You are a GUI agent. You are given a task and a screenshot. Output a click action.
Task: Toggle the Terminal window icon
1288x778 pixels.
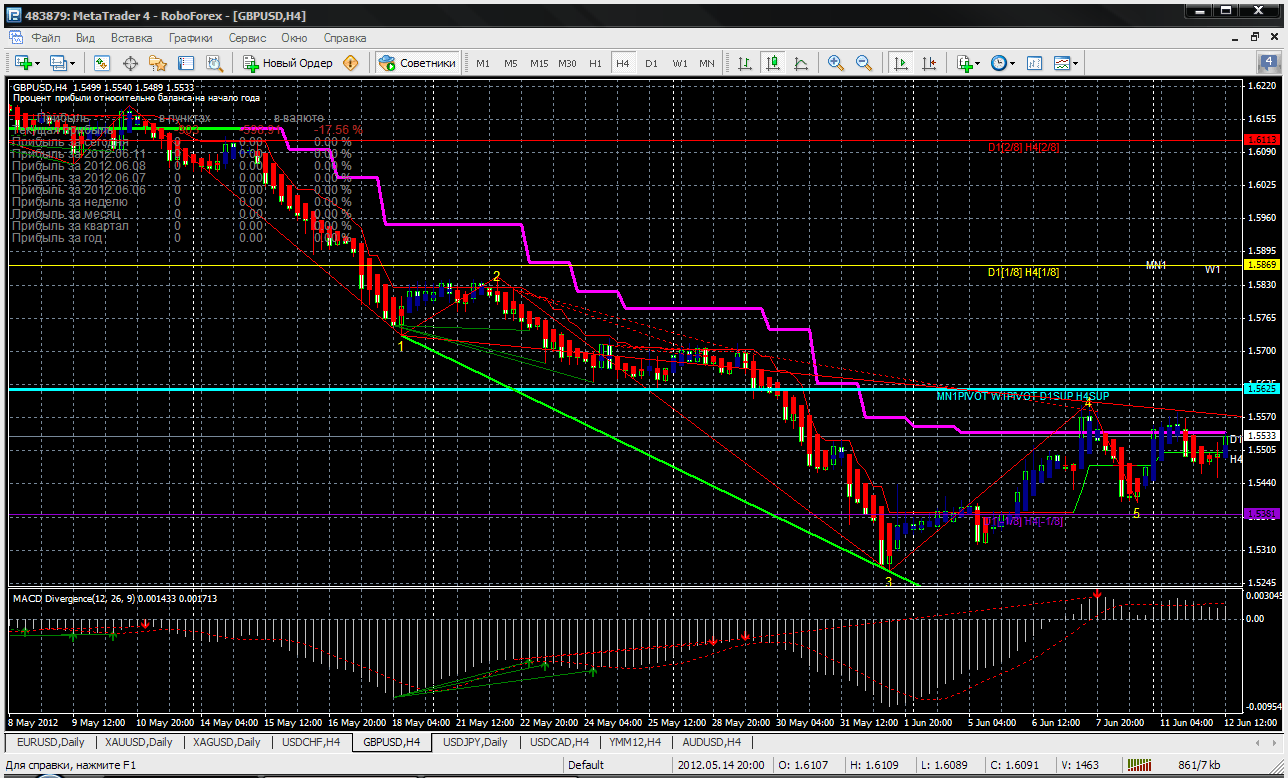tap(186, 63)
